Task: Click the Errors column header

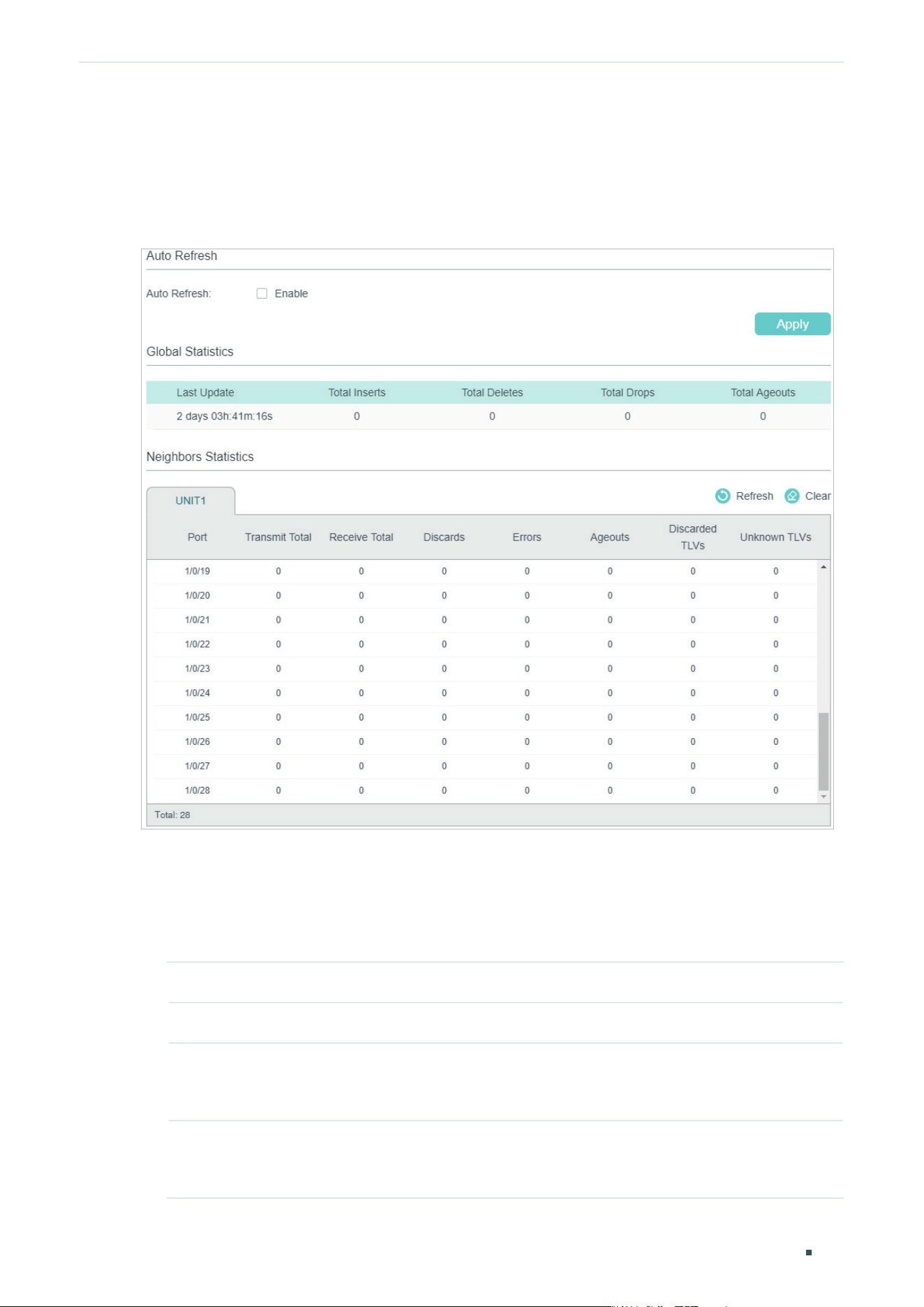Action: tap(527, 537)
